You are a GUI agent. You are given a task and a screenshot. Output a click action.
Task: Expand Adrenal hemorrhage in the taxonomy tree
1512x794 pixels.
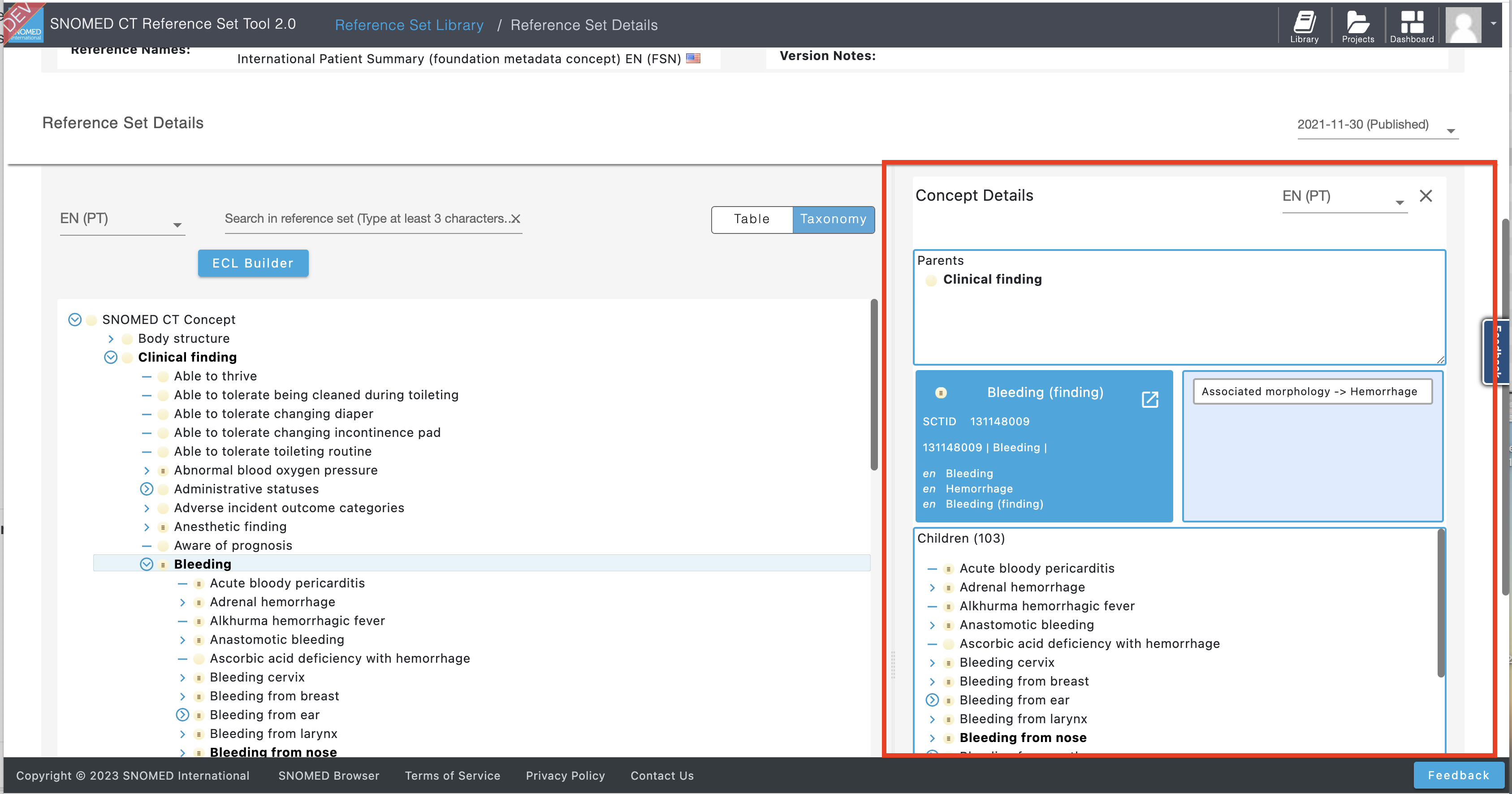182,602
